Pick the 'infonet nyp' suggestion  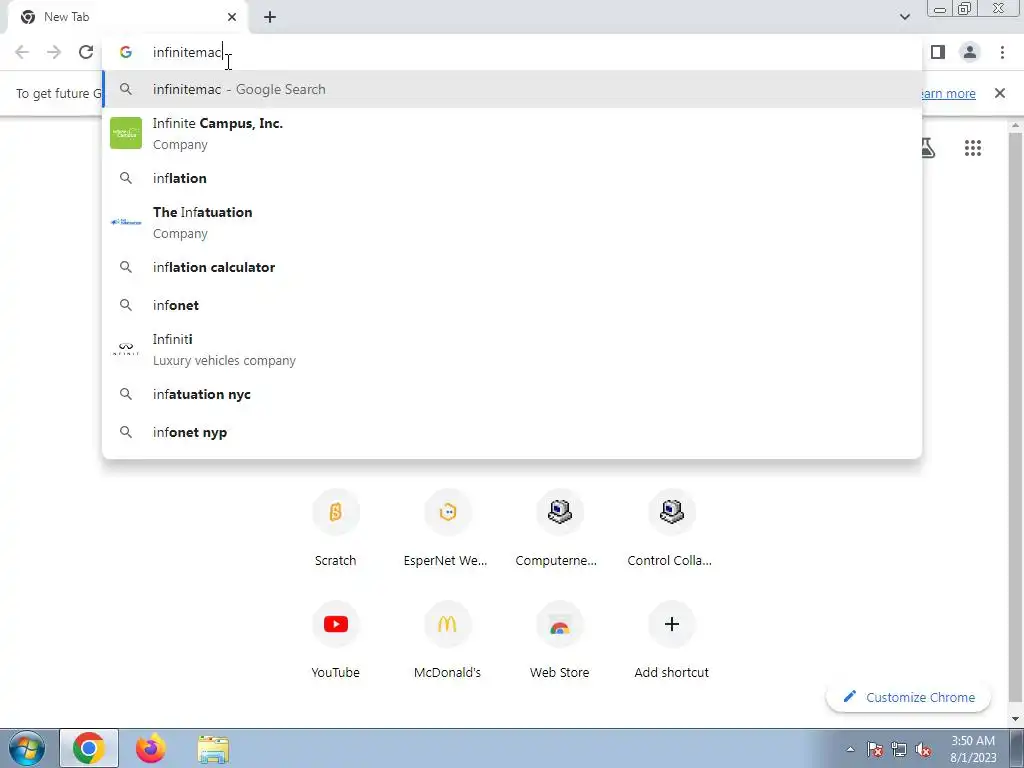512,432
